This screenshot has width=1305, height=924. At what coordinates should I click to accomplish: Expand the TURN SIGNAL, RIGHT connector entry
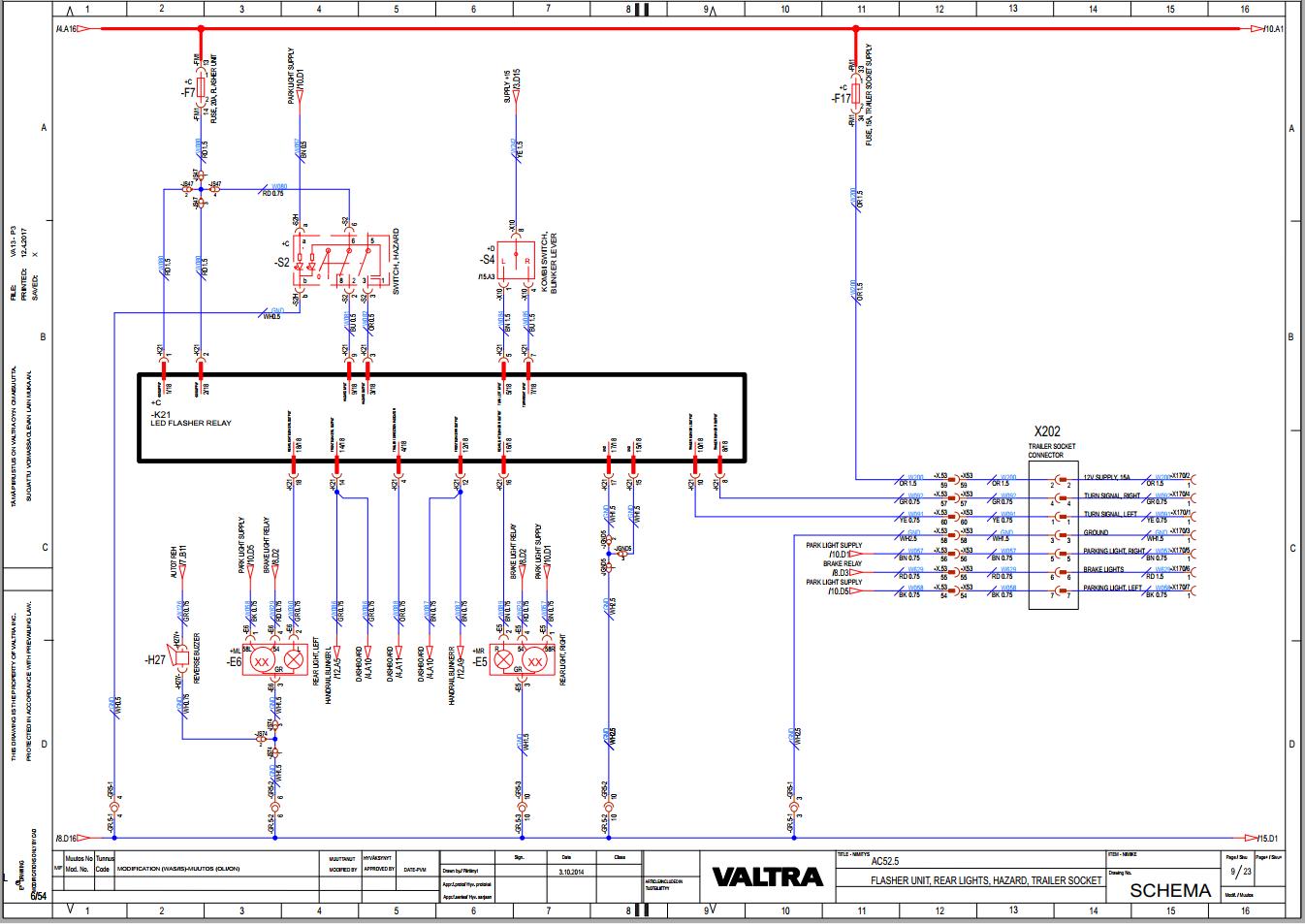tap(1112, 497)
